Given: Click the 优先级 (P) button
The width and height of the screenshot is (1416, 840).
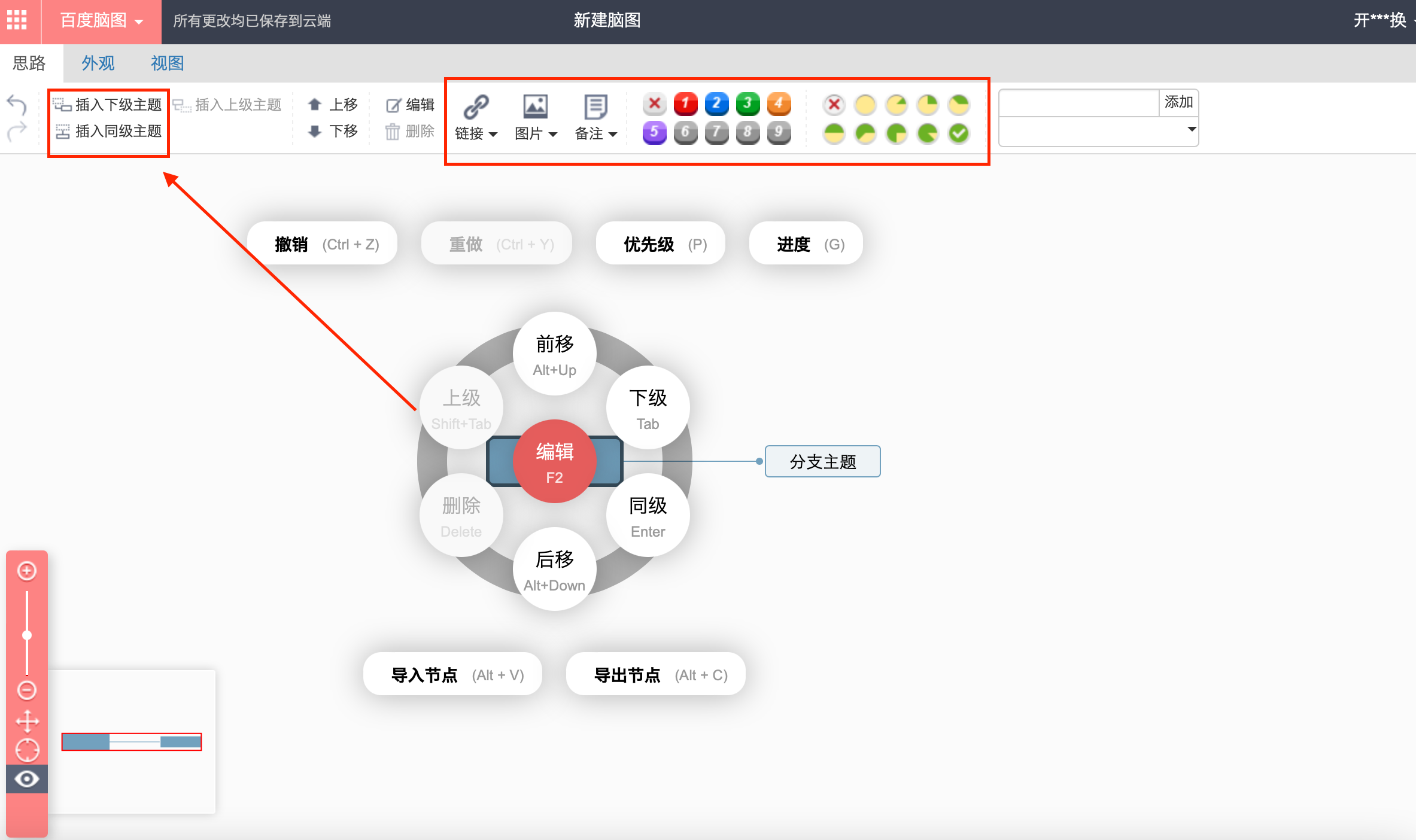Looking at the screenshot, I should [661, 244].
